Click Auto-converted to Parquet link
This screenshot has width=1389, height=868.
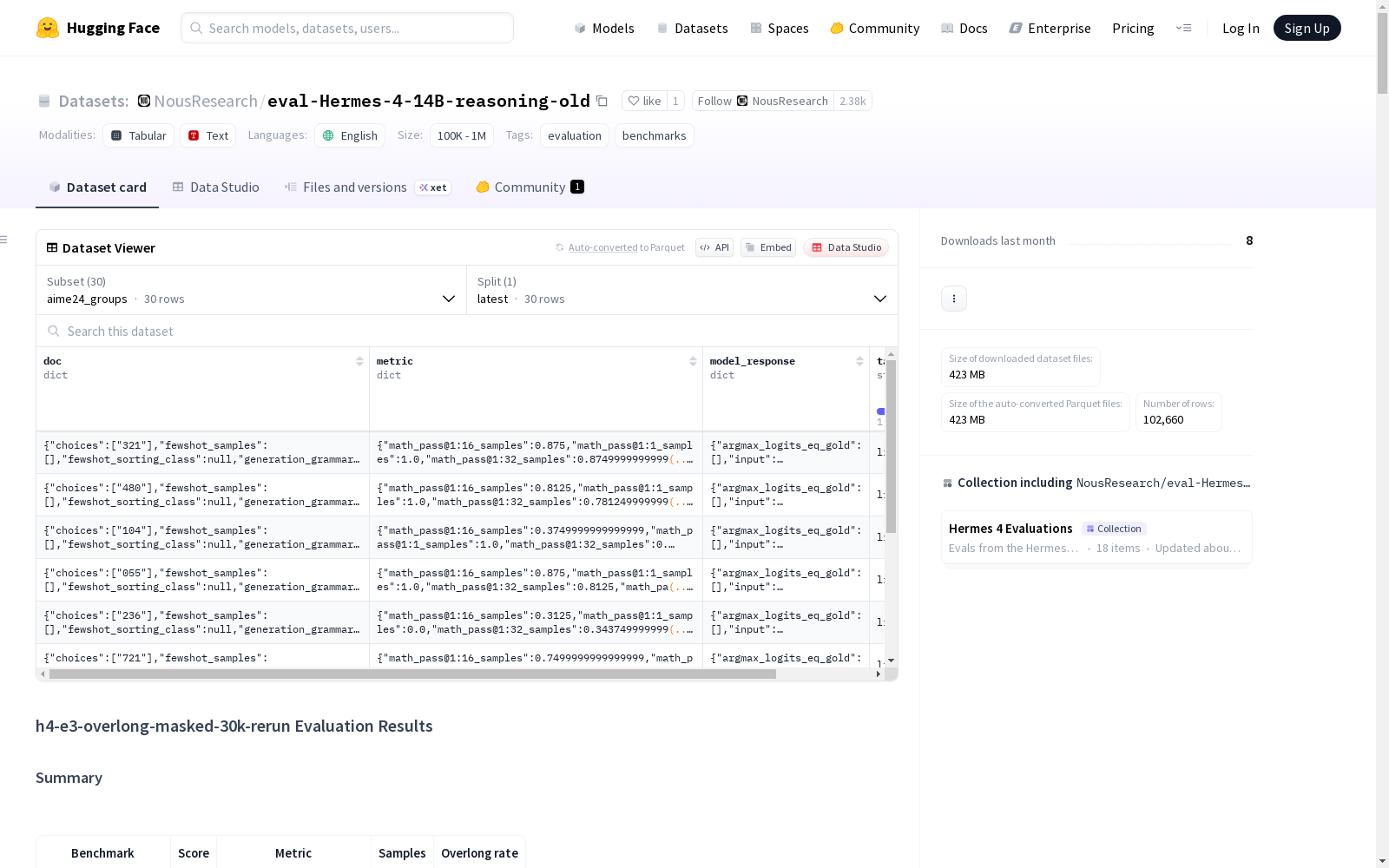point(626,247)
